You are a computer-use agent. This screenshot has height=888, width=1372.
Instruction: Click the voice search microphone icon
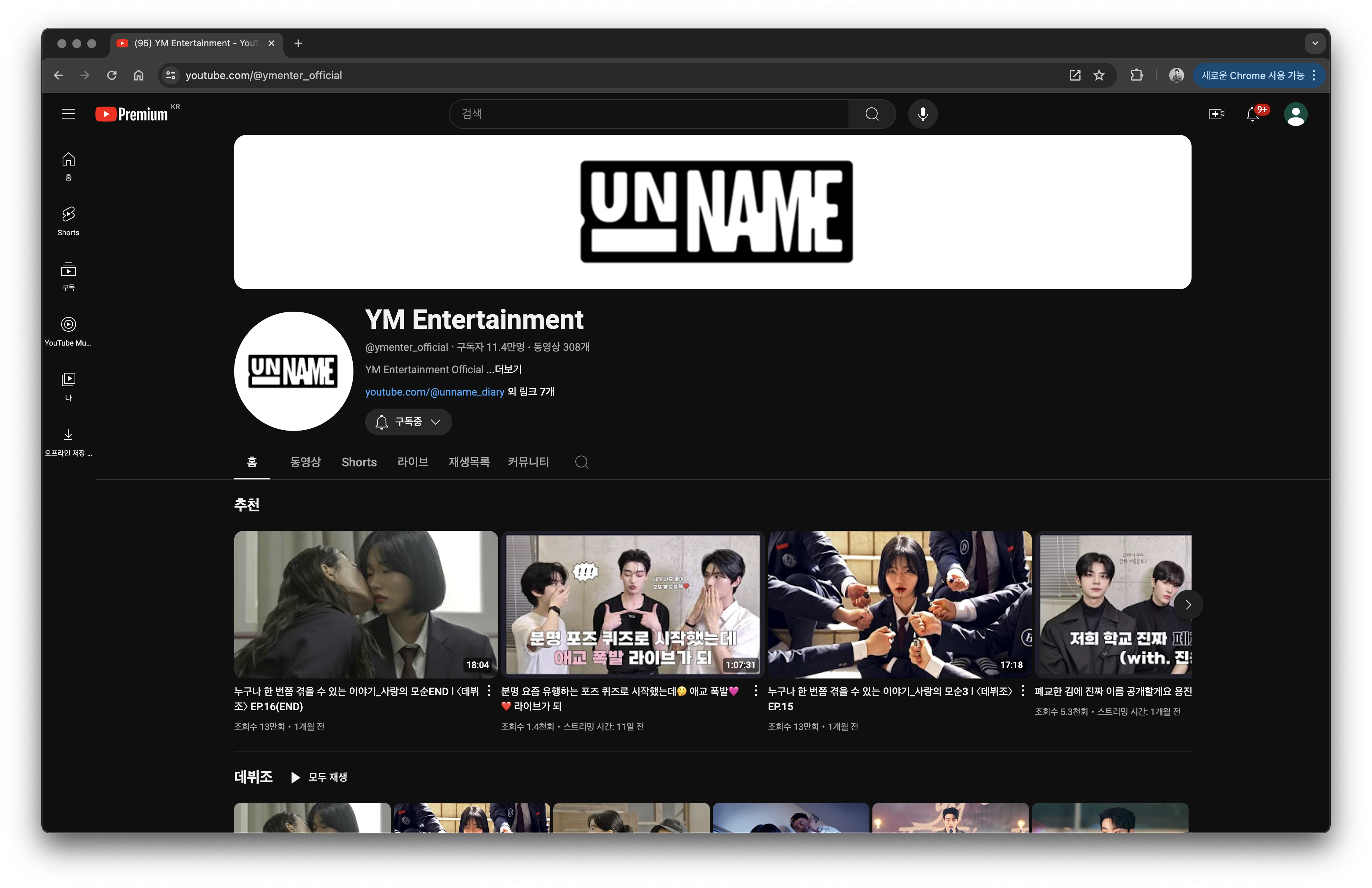pyautogui.click(x=922, y=114)
